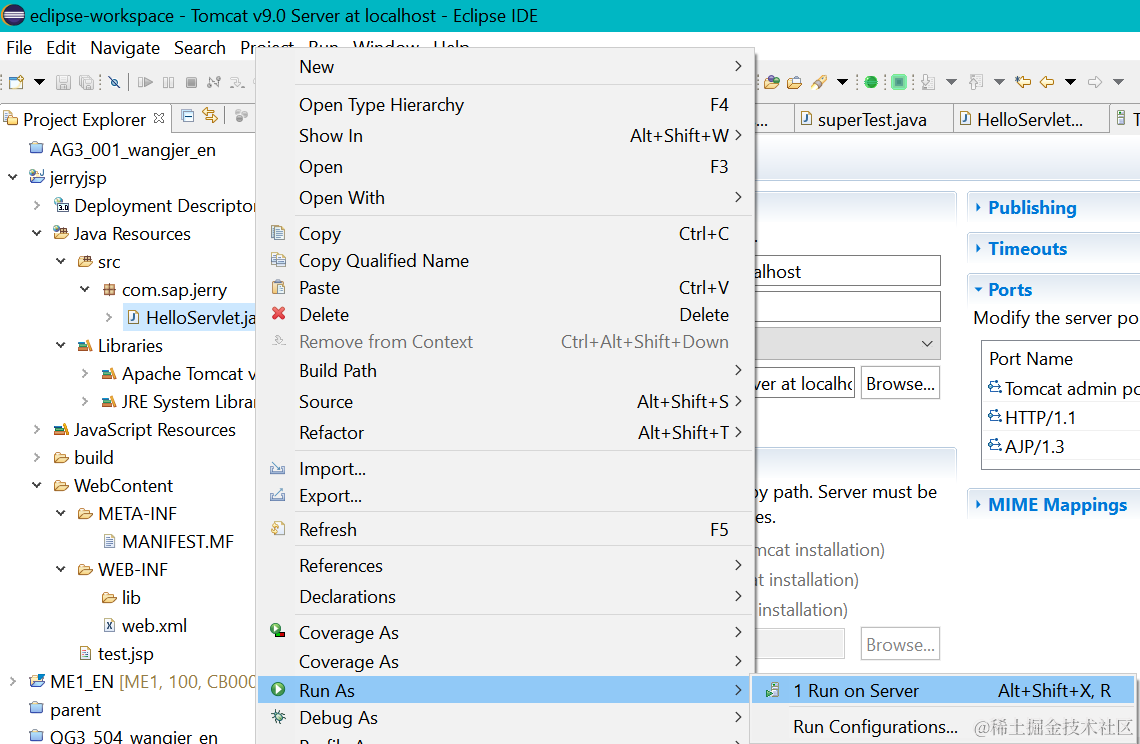
Task: Collapse the jerryjsp project node
Action: pyautogui.click(x=12, y=177)
